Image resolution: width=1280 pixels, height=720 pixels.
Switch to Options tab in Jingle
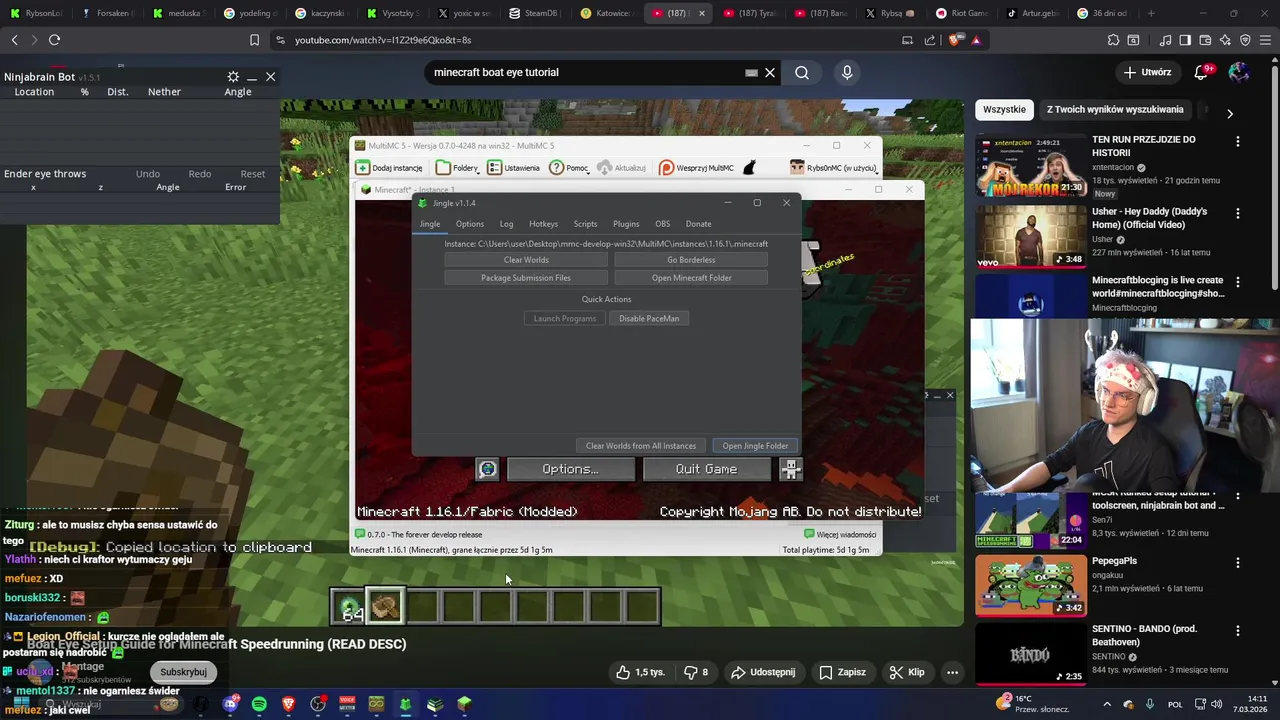[470, 224]
